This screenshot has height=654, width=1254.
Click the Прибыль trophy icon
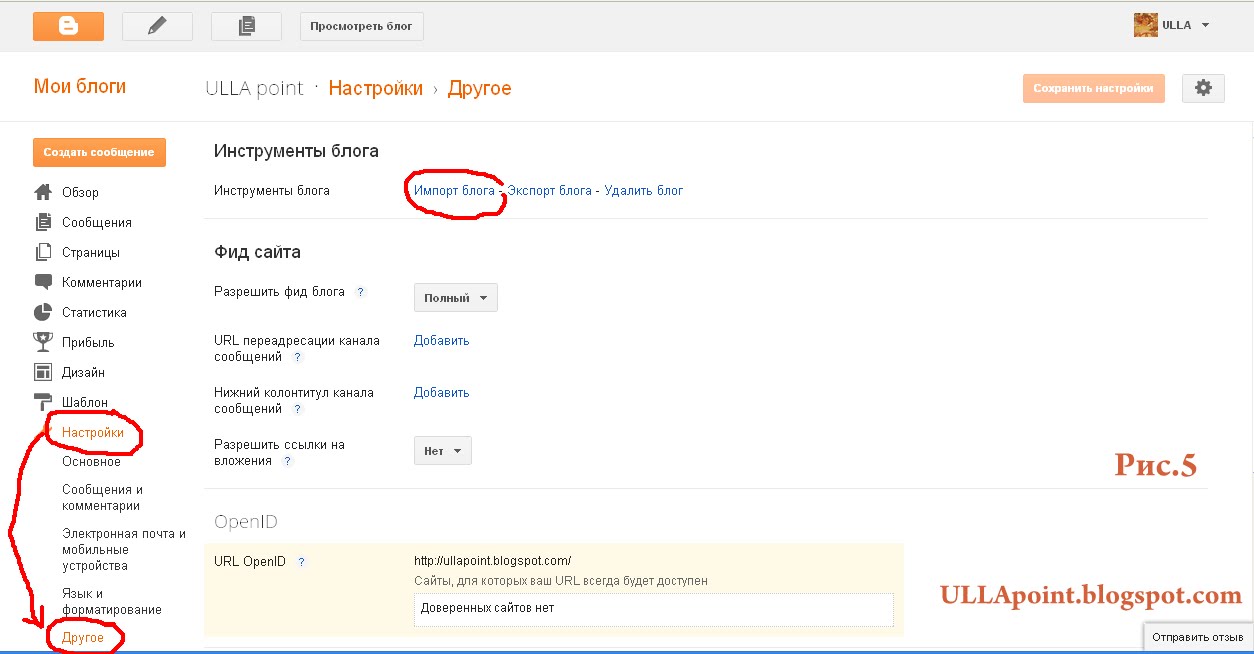pos(43,342)
